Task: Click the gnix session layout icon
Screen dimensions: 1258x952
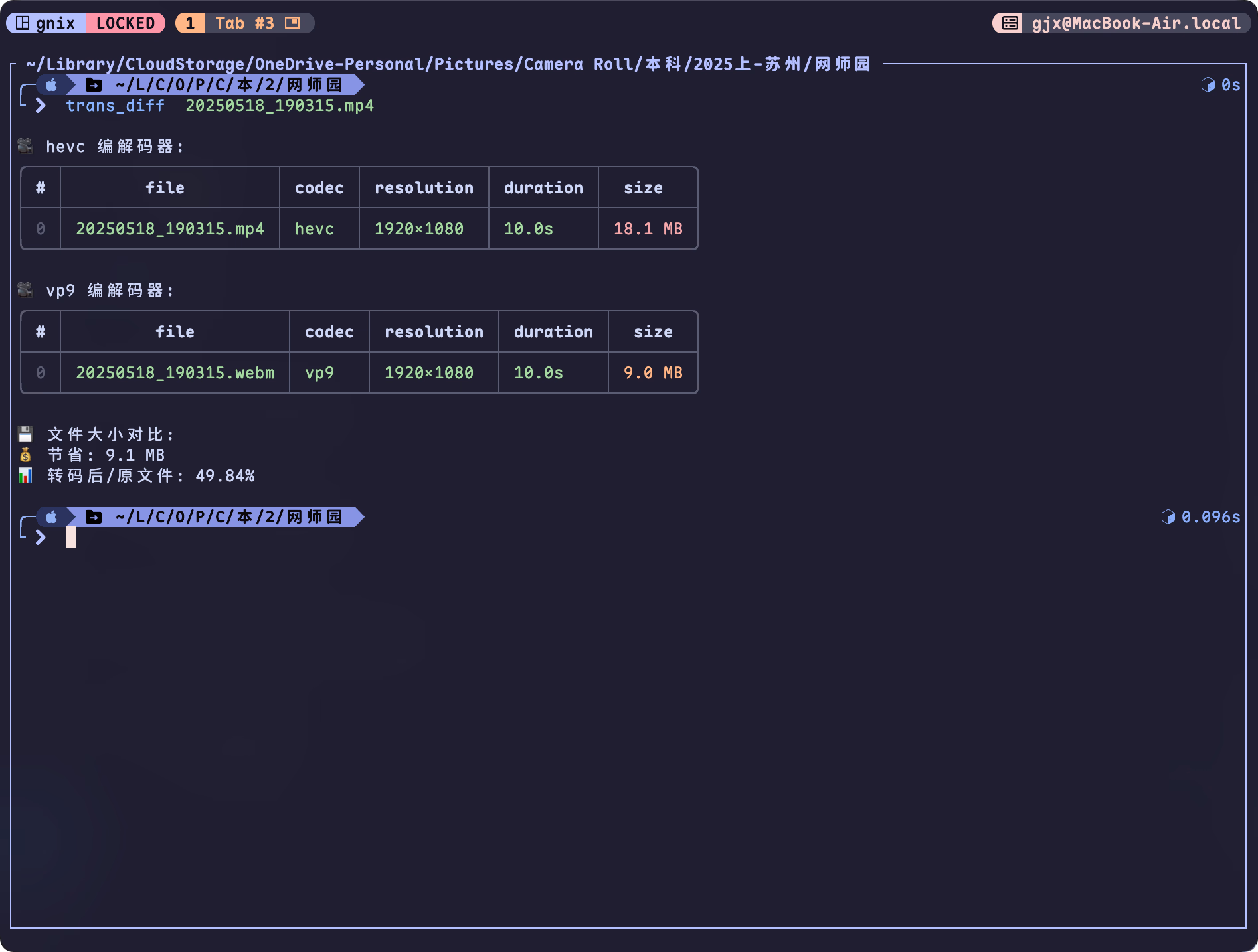Action: tap(23, 23)
